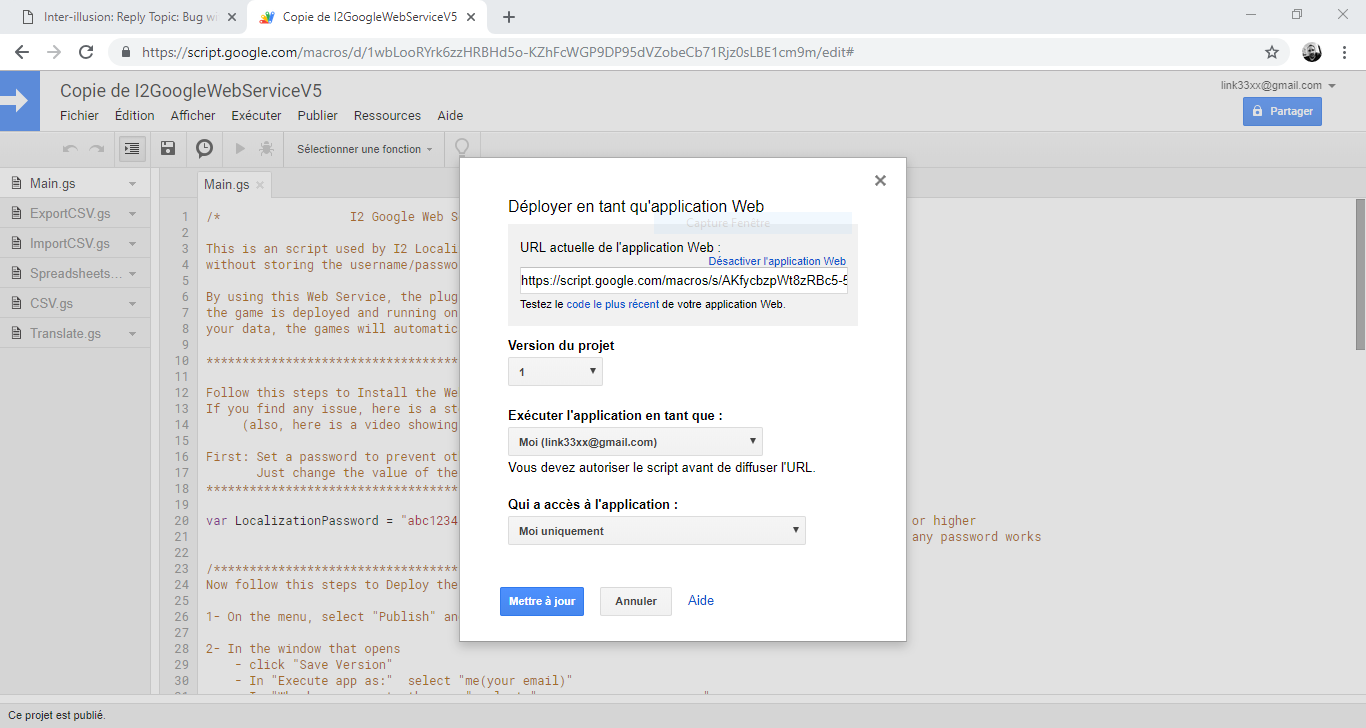Close the deploy dialog with X
The height and width of the screenshot is (728, 1366).
click(880, 181)
